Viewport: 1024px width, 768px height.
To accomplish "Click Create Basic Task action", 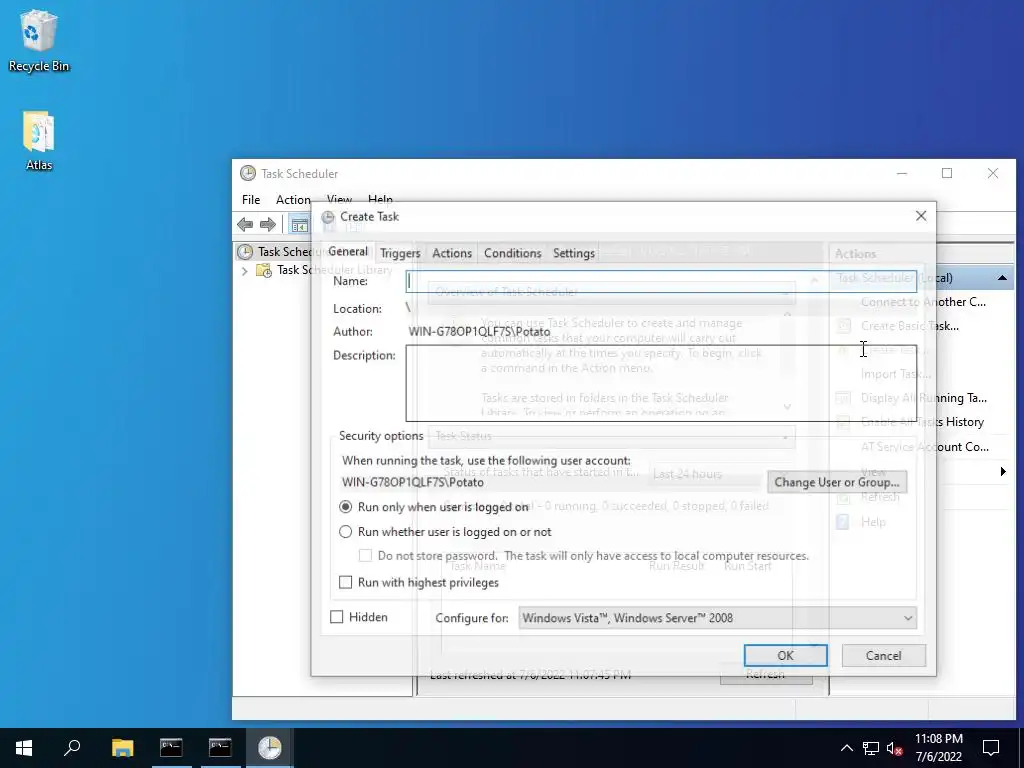I will click(910, 326).
